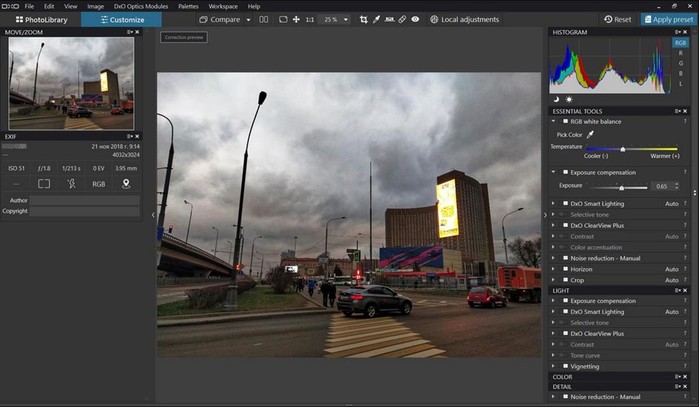
Task: Click the GPS location pin icon in the EXIF panel
Action: (126, 183)
